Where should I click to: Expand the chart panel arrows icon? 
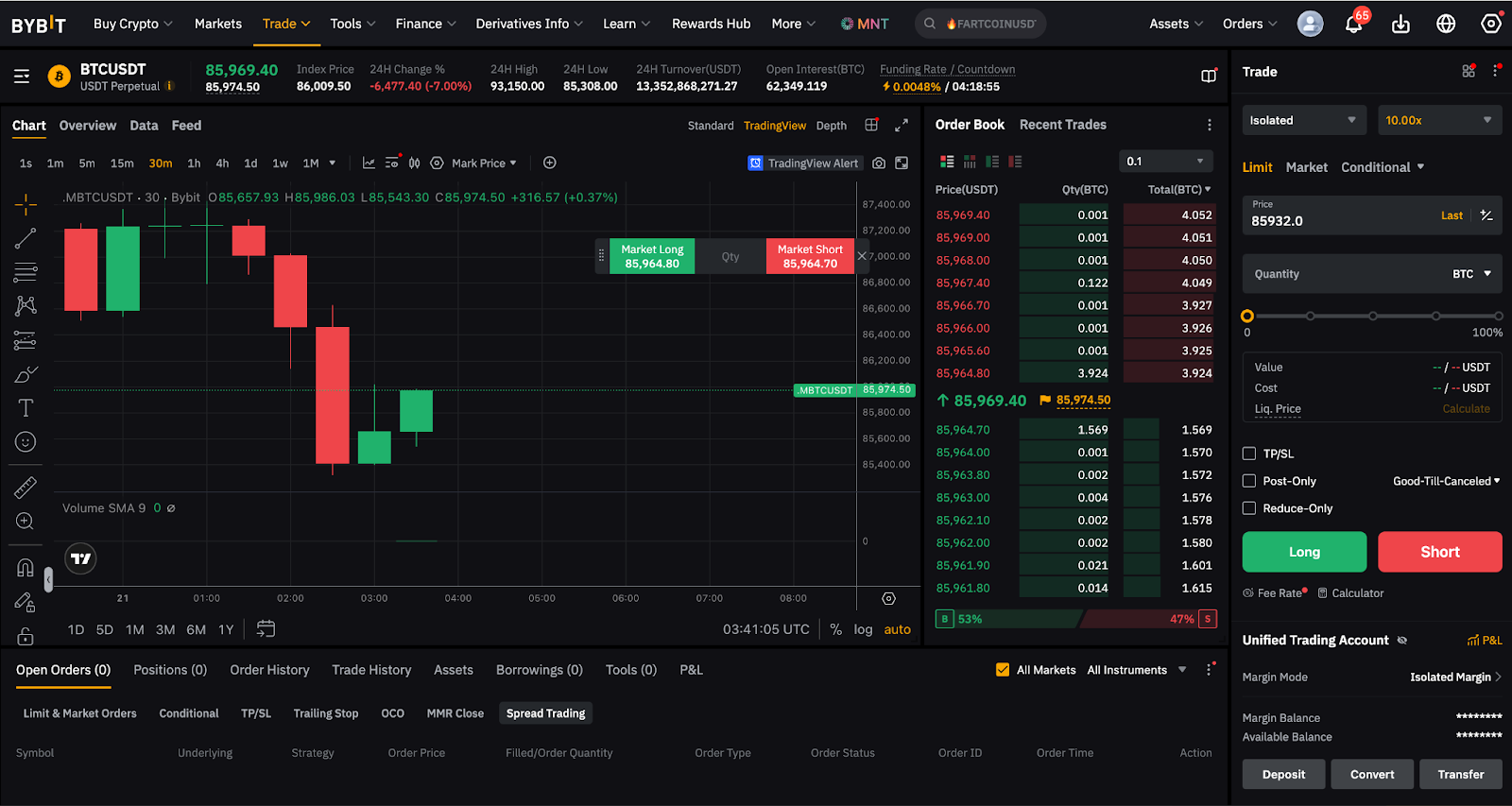pos(902,125)
